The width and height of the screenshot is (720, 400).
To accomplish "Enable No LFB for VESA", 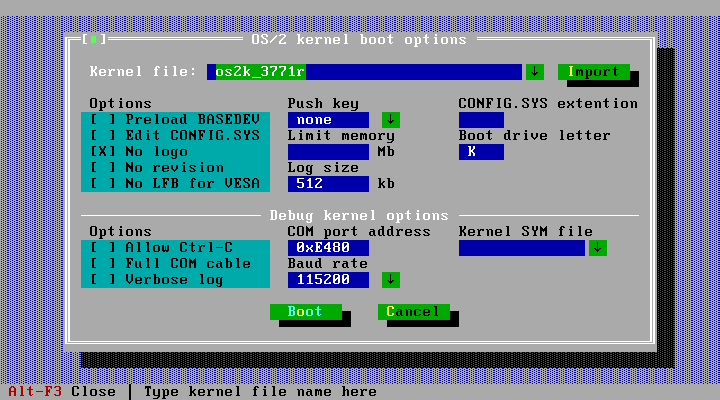I will (175, 184).
